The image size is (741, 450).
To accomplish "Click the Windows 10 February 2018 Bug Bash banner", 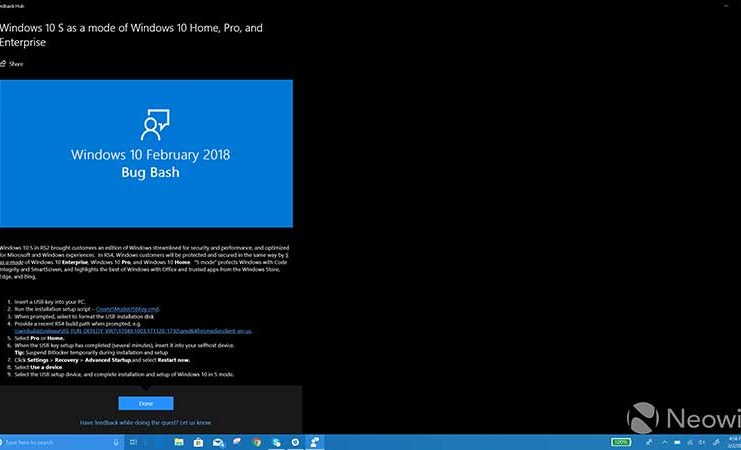I will pyautogui.click(x=146, y=154).
